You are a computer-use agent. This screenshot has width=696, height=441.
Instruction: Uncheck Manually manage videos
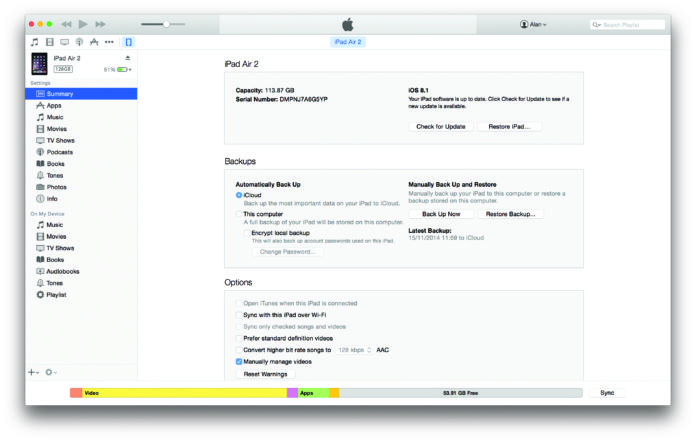(x=239, y=362)
